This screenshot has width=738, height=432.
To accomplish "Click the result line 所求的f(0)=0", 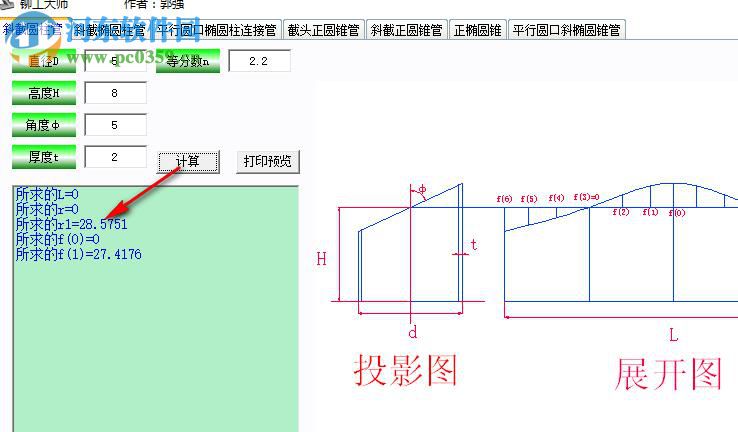I will coord(57,239).
